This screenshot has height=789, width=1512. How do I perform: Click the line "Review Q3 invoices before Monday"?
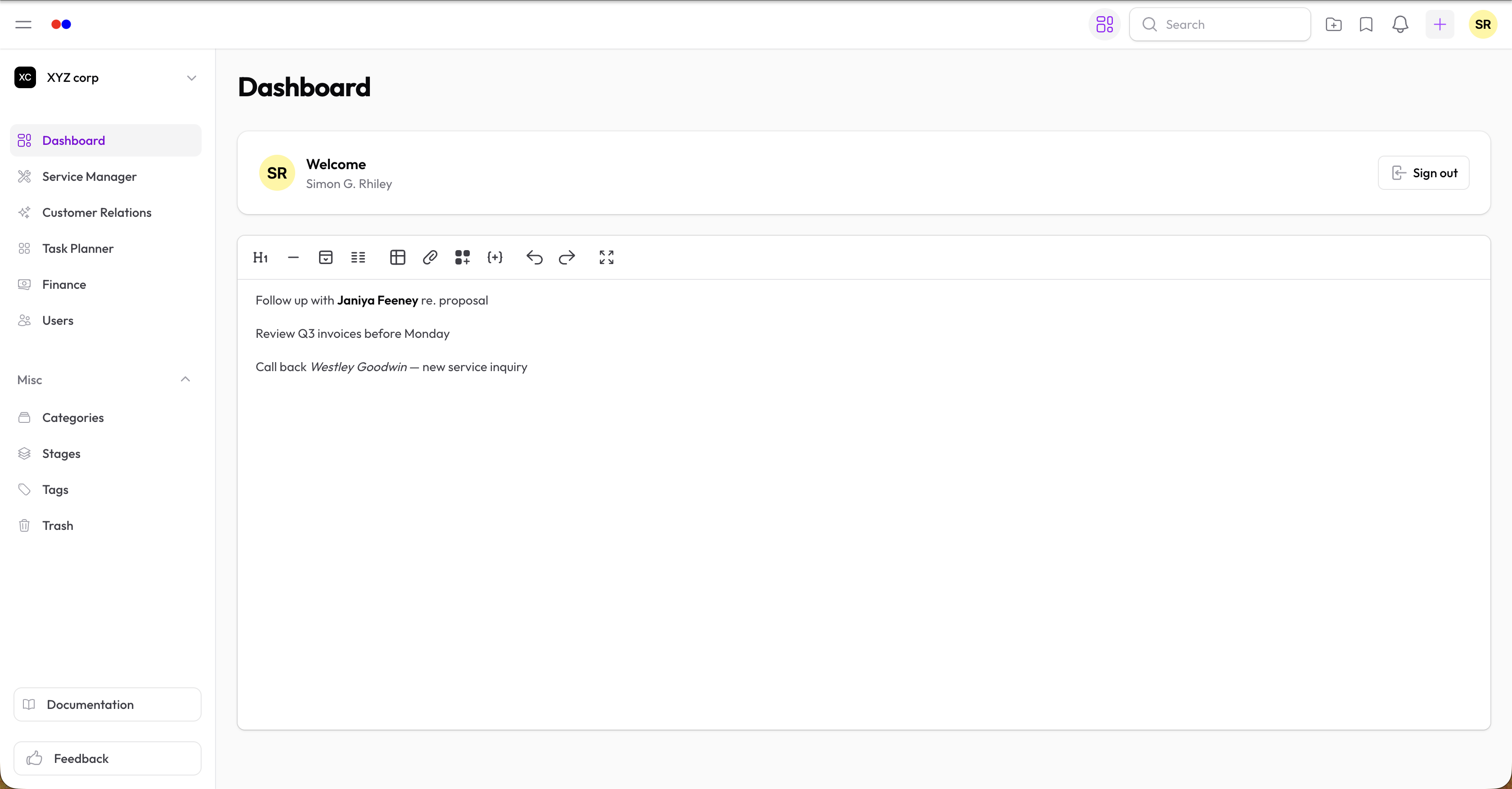tap(353, 334)
